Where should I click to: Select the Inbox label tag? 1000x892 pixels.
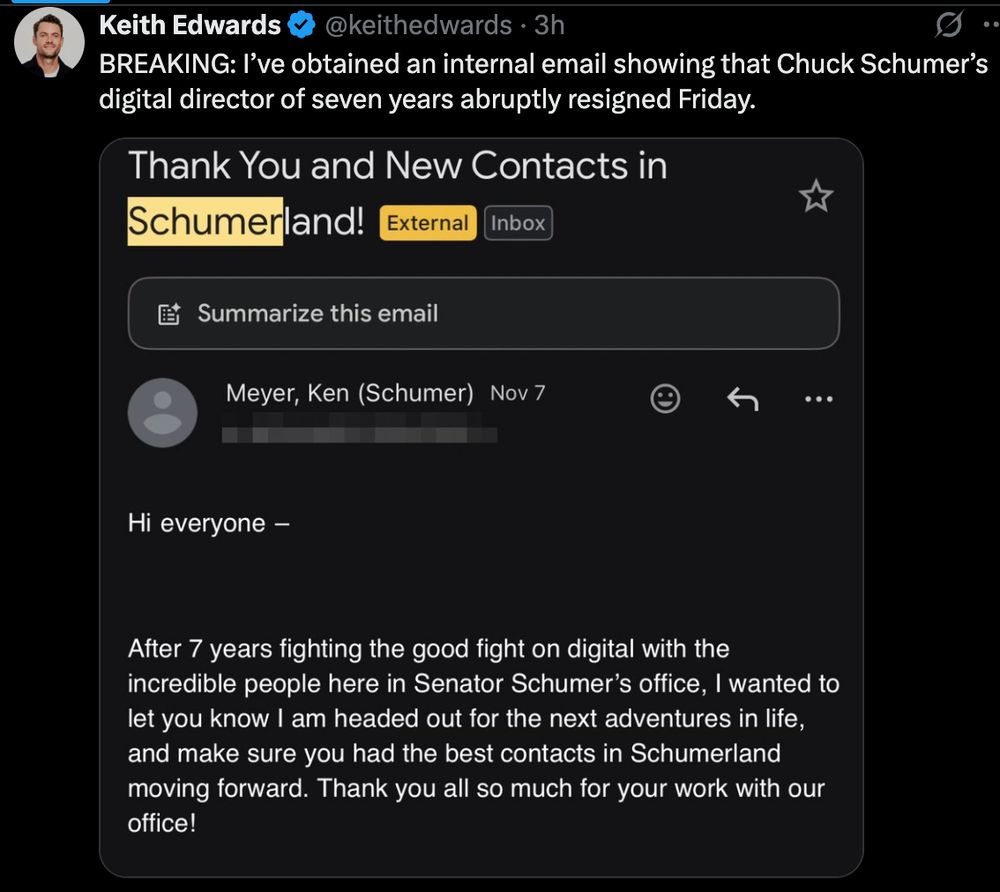(518, 223)
